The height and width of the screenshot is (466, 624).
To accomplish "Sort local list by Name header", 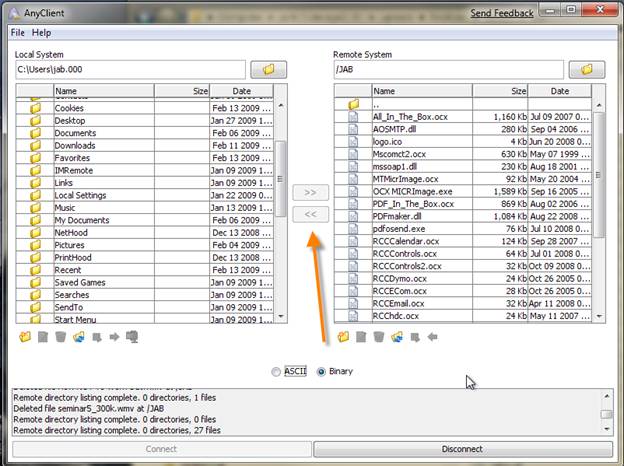I will pos(104,91).
